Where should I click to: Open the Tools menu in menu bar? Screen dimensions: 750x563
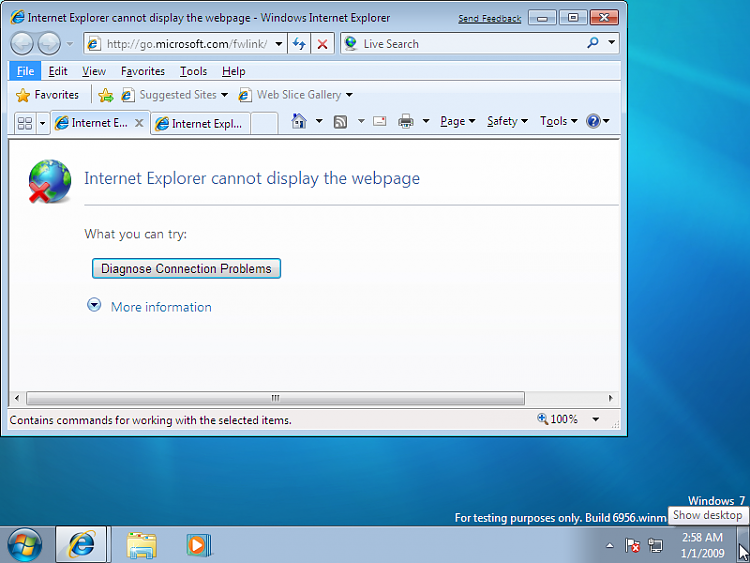[193, 71]
